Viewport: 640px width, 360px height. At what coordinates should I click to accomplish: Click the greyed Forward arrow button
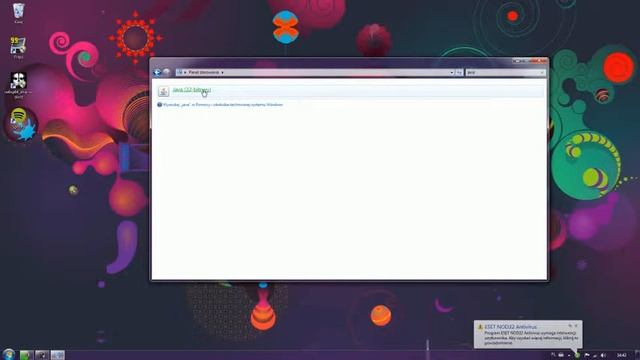point(167,72)
